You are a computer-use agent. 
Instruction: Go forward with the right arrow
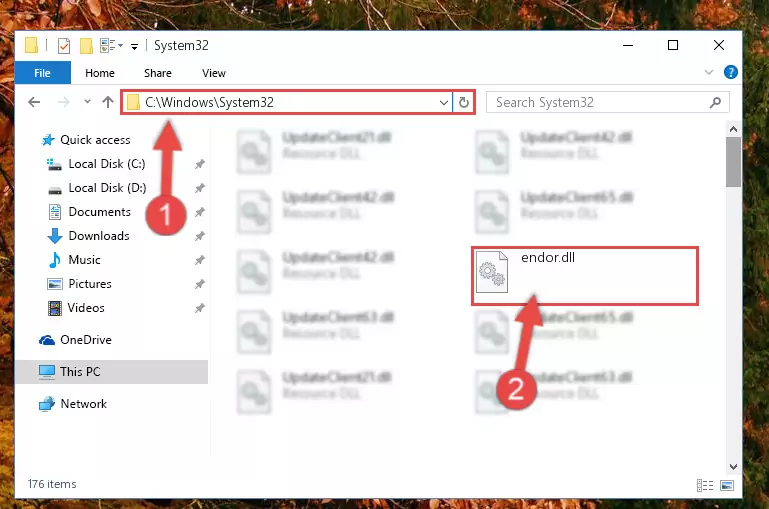click(x=64, y=102)
